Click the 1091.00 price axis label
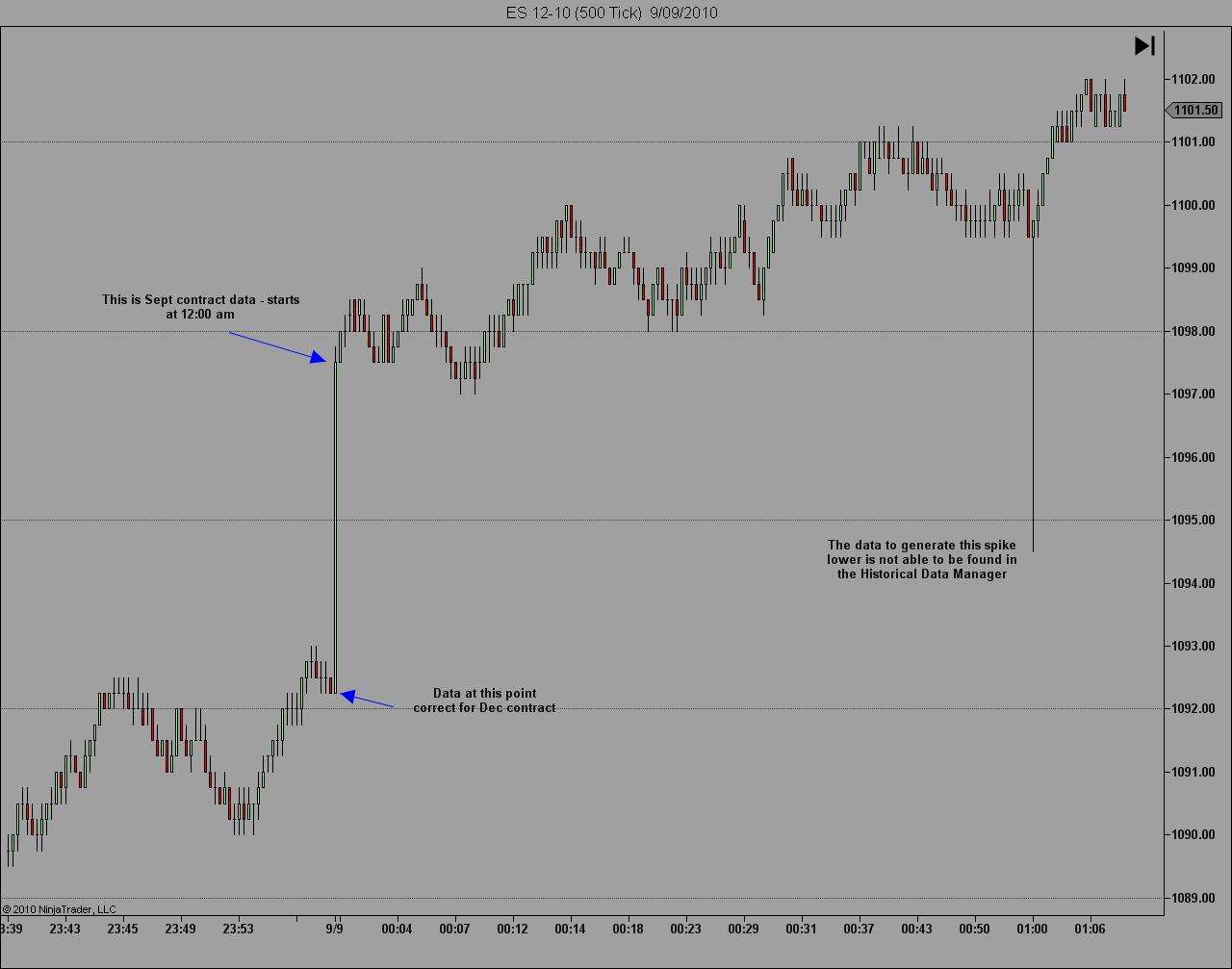The image size is (1232, 969). 1193,772
